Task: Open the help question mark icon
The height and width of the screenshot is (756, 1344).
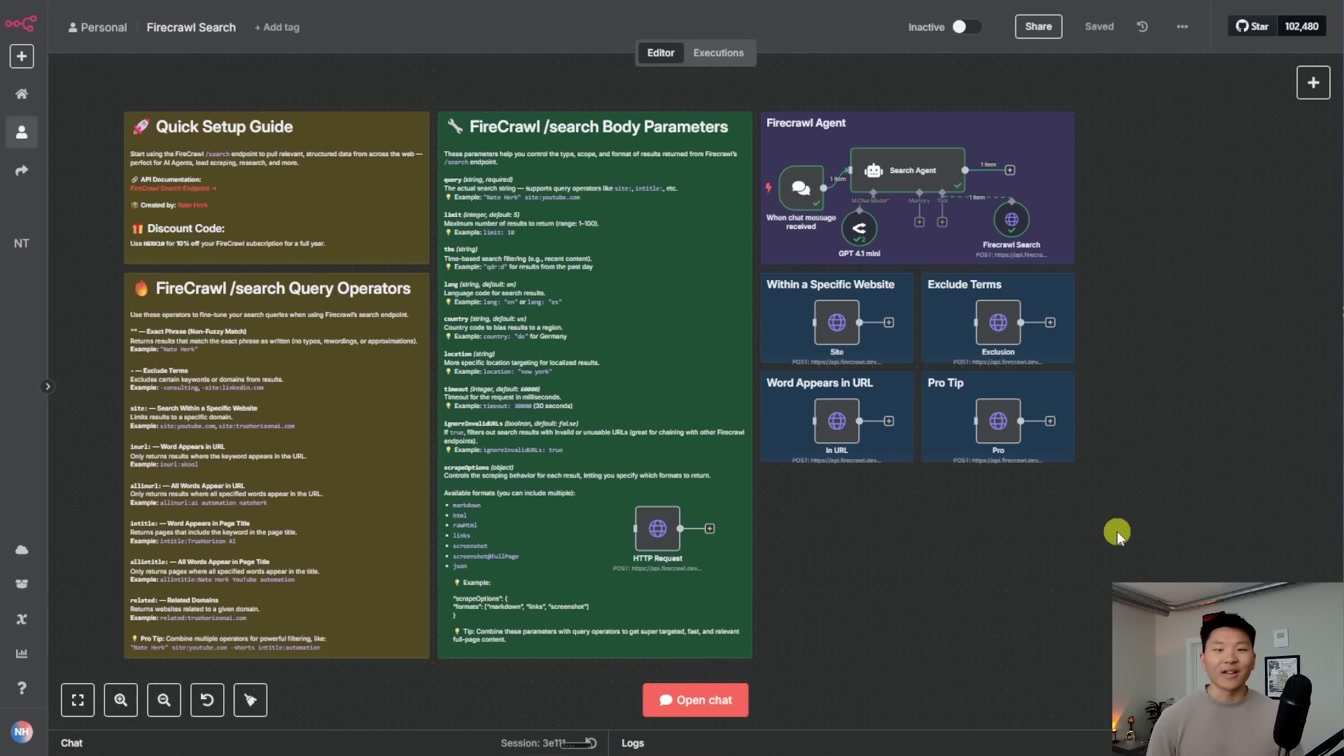Action: [21, 688]
